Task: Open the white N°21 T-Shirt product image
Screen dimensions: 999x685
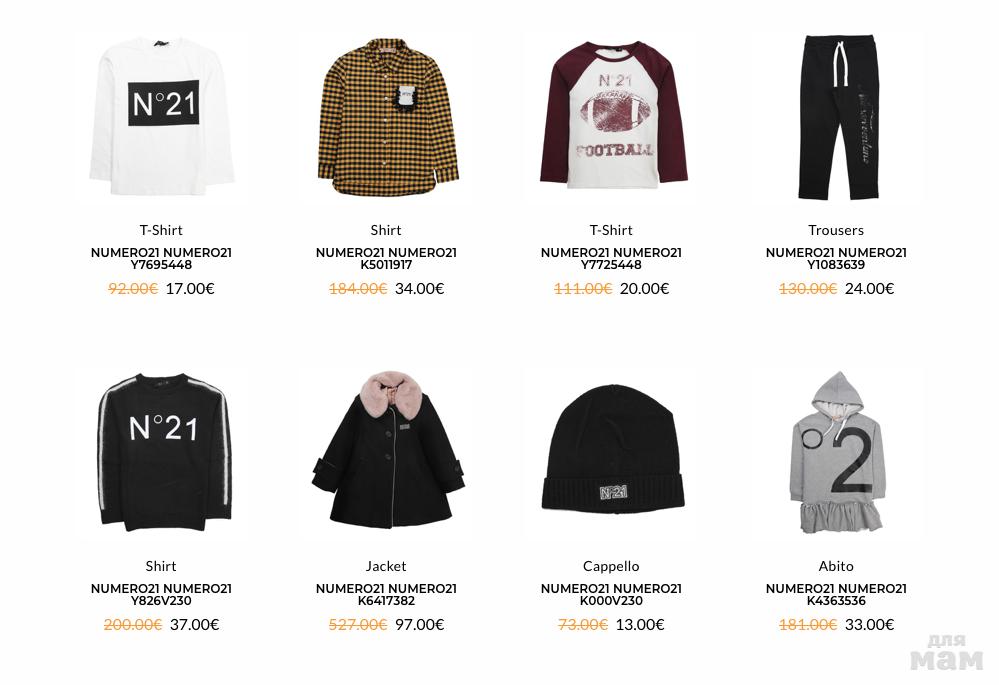Action: (161, 117)
